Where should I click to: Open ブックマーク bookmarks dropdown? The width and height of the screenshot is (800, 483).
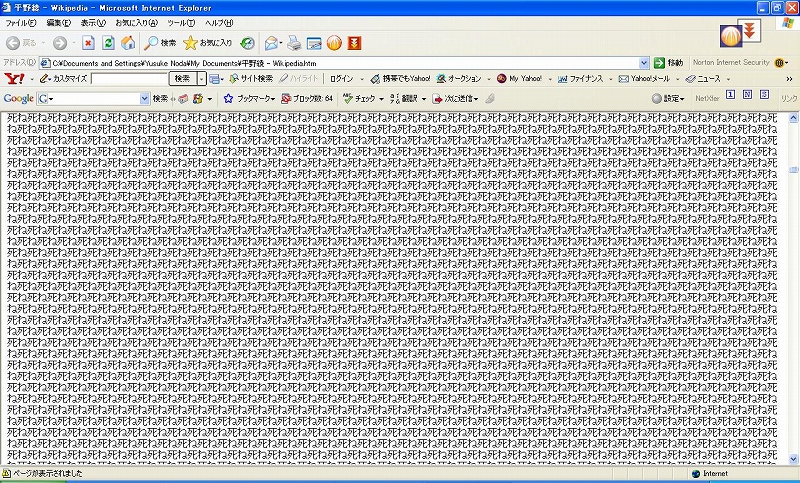(x=249, y=98)
